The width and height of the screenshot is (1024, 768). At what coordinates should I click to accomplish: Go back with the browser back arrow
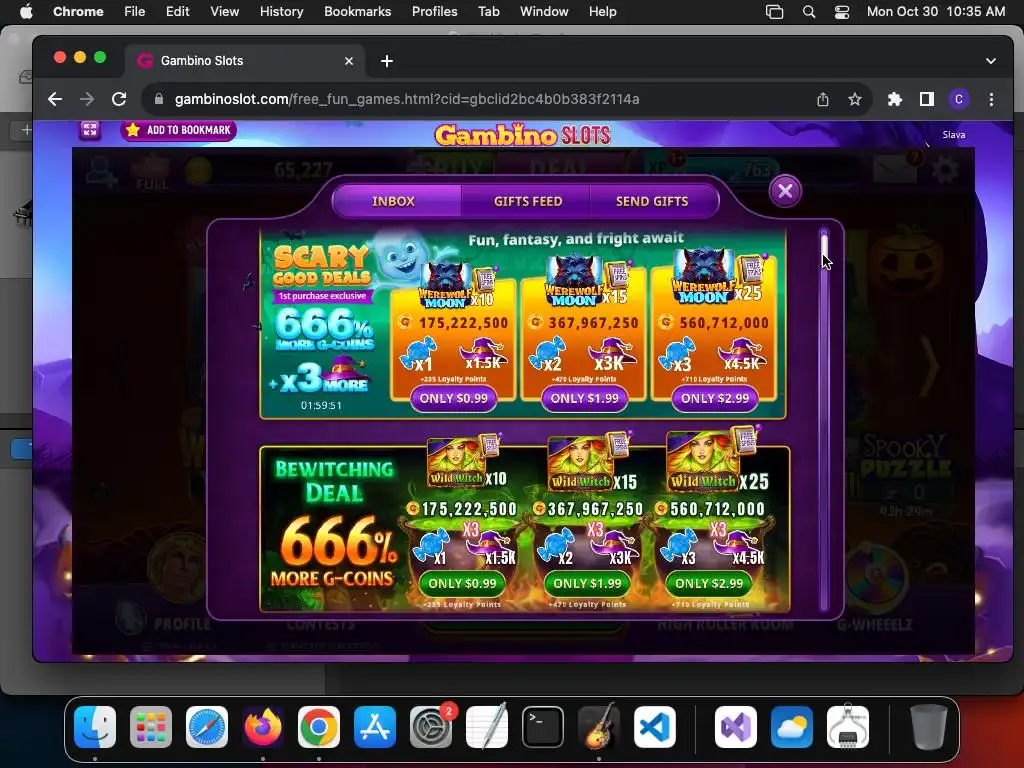pos(55,99)
